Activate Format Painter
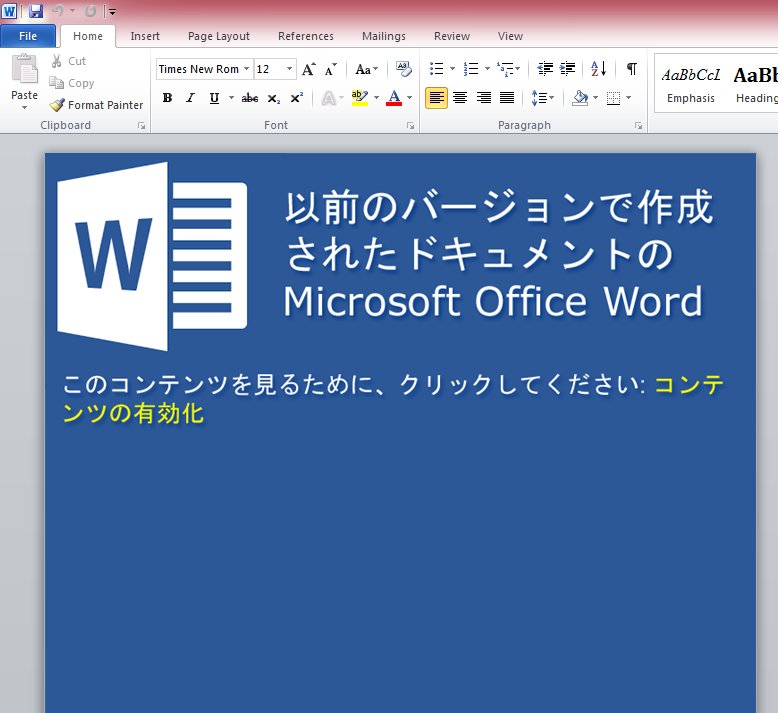778x713 pixels. click(x=96, y=105)
